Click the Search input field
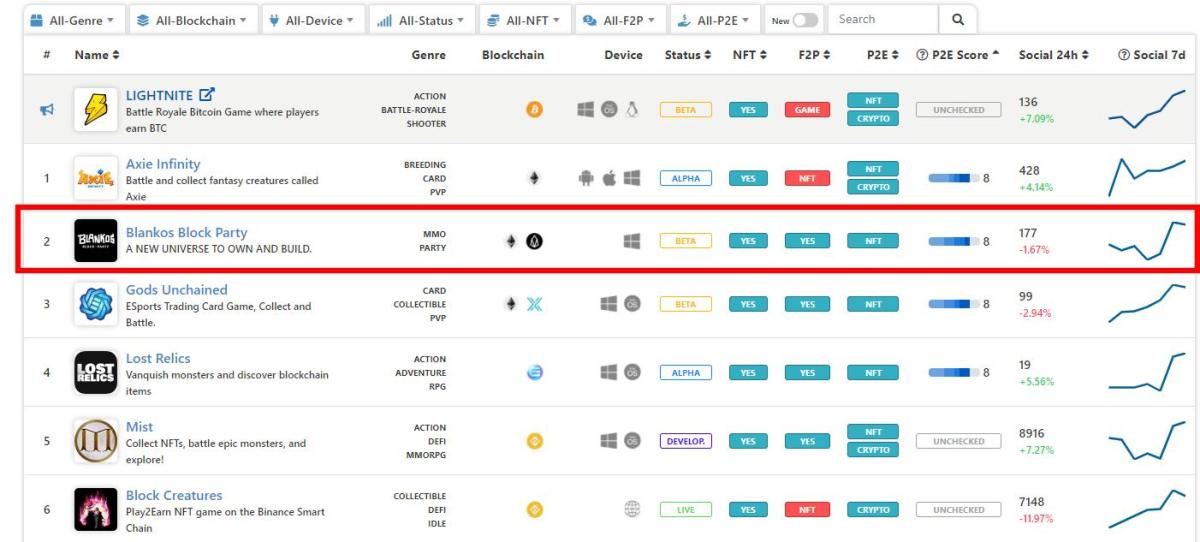The image size is (1200, 542). [x=883, y=19]
